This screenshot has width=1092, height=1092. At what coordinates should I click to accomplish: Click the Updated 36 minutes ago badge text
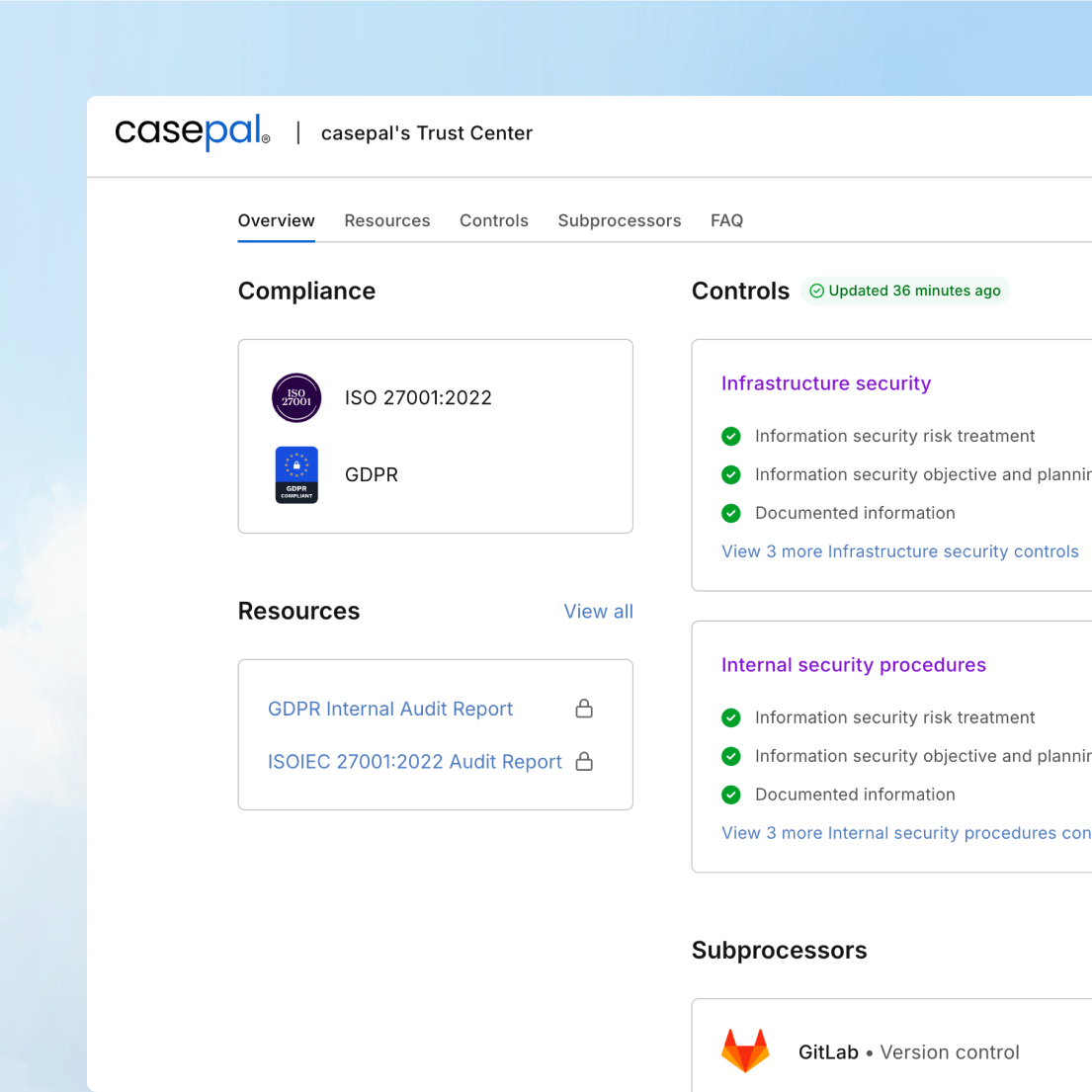click(914, 291)
